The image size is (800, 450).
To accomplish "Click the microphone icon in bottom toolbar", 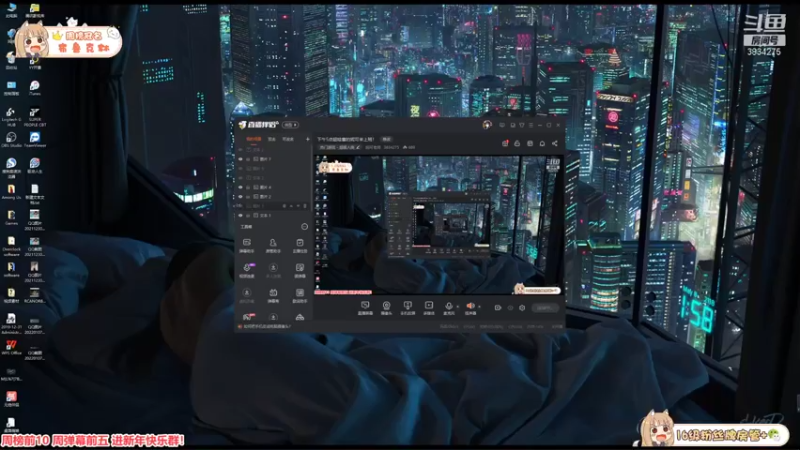I will [x=448, y=307].
